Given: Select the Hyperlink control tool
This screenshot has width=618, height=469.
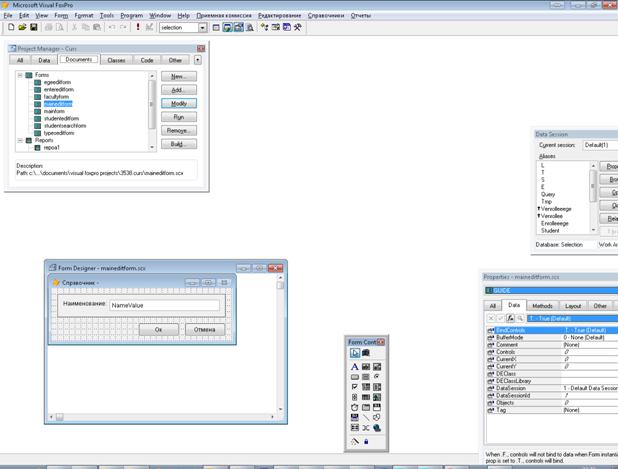Looking at the screenshot, I should (377, 428).
